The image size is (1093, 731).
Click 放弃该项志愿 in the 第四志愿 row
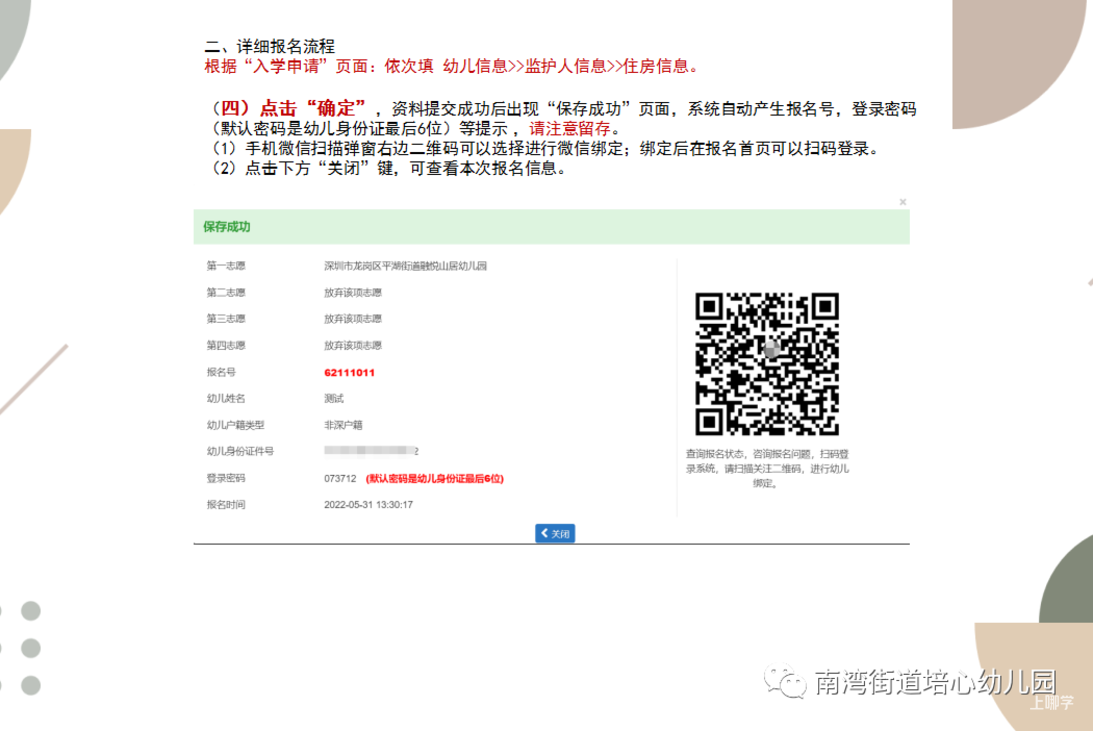point(353,346)
